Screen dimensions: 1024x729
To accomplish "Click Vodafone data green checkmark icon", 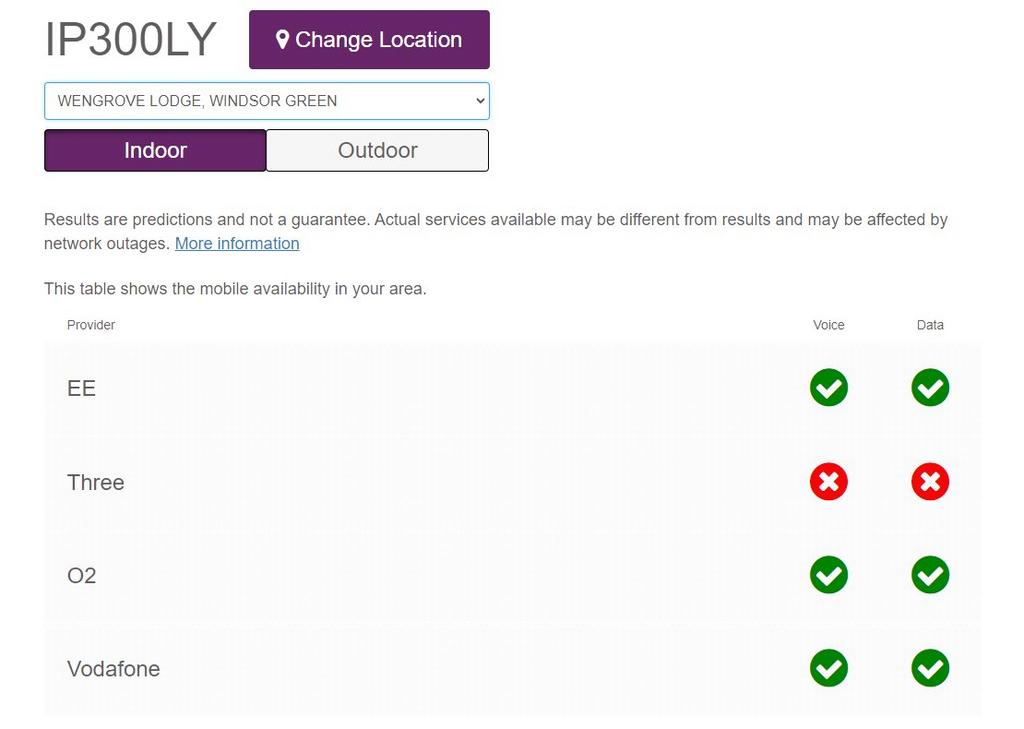I will [x=930, y=668].
